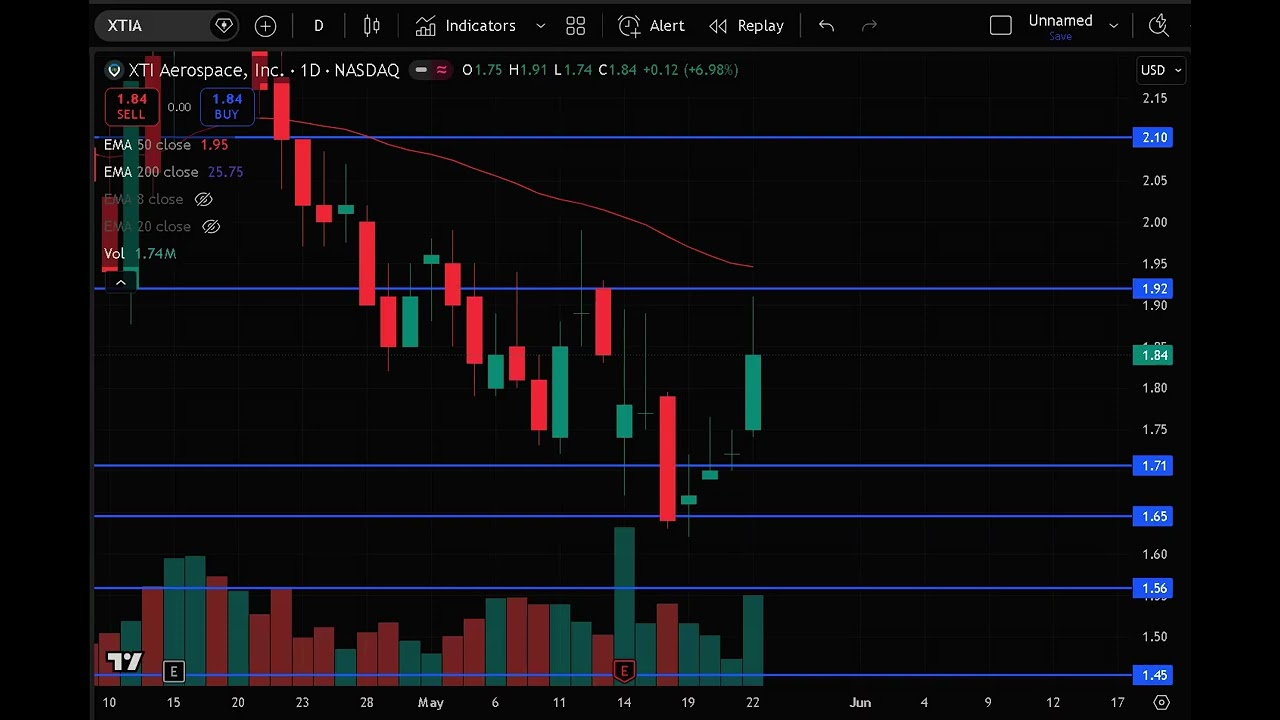Open the quick search icon

[1159, 26]
